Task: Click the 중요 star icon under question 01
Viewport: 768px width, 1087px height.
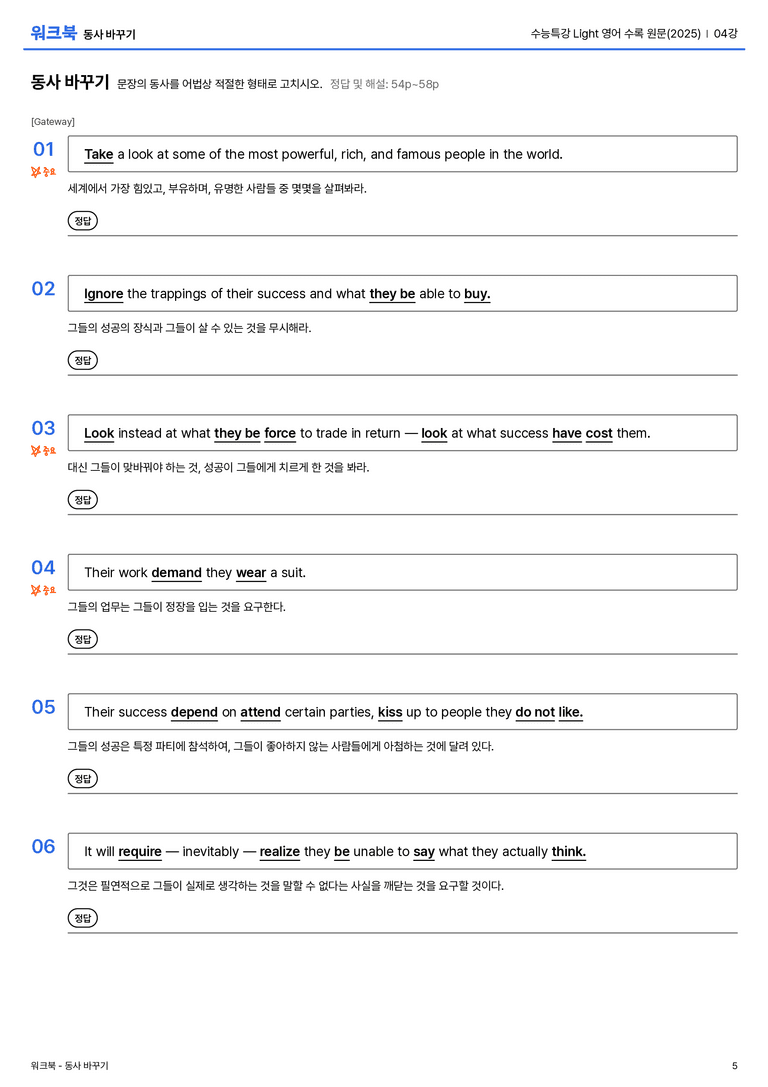Action: tap(43, 171)
